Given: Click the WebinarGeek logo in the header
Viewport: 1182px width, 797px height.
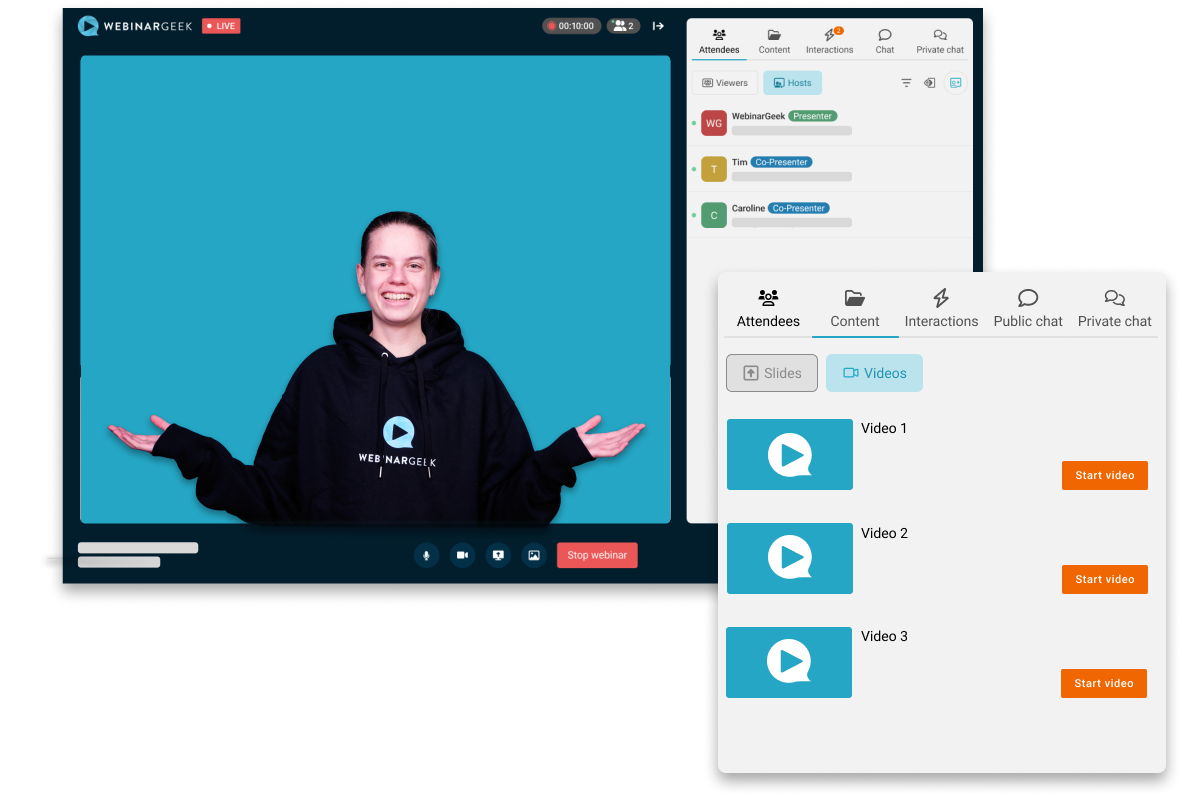Looking at the screenshot, I should (x=135, y=26).
